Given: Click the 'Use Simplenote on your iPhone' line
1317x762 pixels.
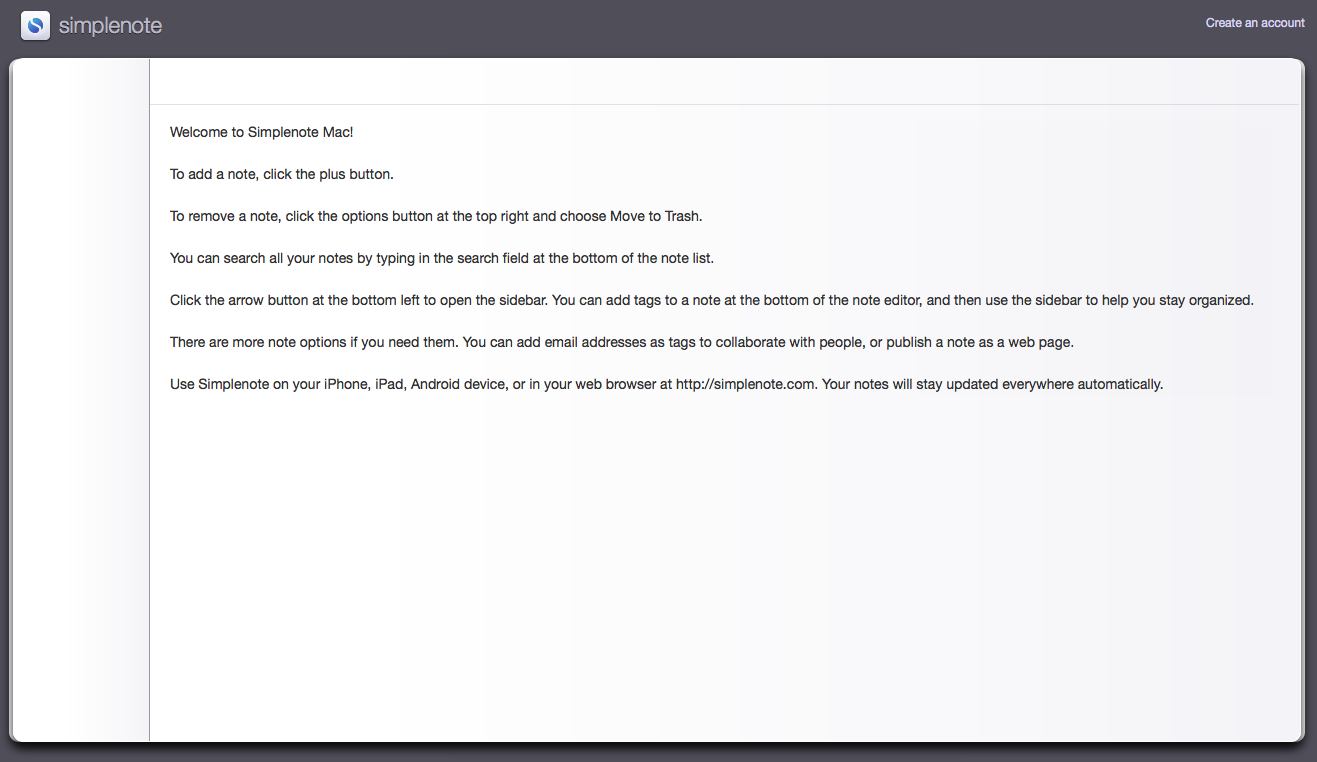Looking at the screenshot, I should [667, 384].
